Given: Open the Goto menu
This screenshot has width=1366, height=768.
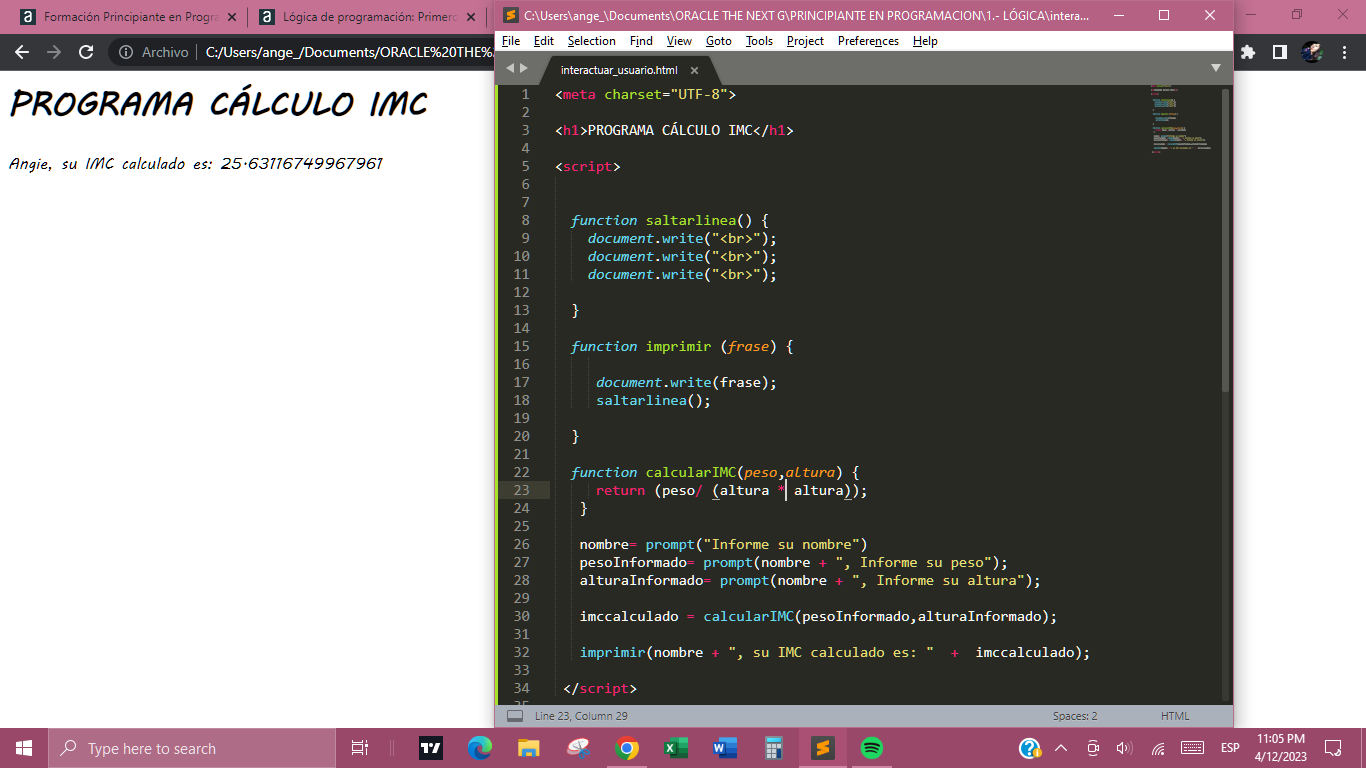Looking at the screenshot, I should 718,41.
